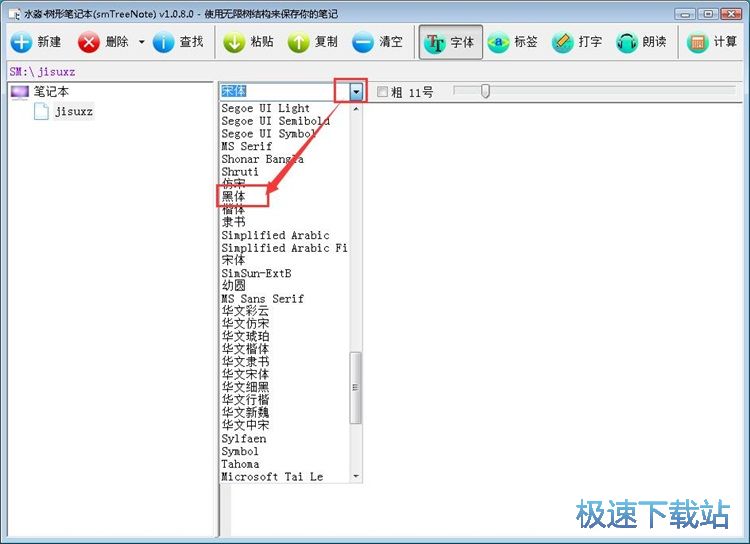Click the 粘贴 (Paste) down-arrow icon
The width and height of the screenshot is (750, 544).
pos(234,42)
